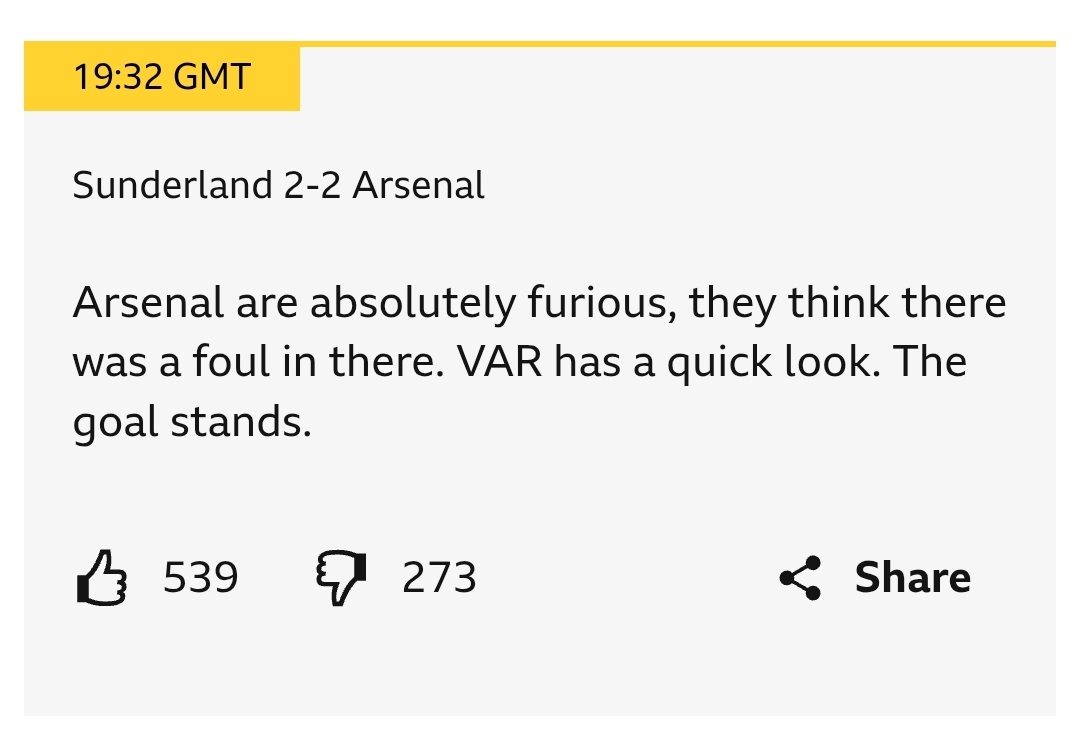Click the 539 likes count
The width and height of the screenshot is (1079, 739).
tap(201, 578)
